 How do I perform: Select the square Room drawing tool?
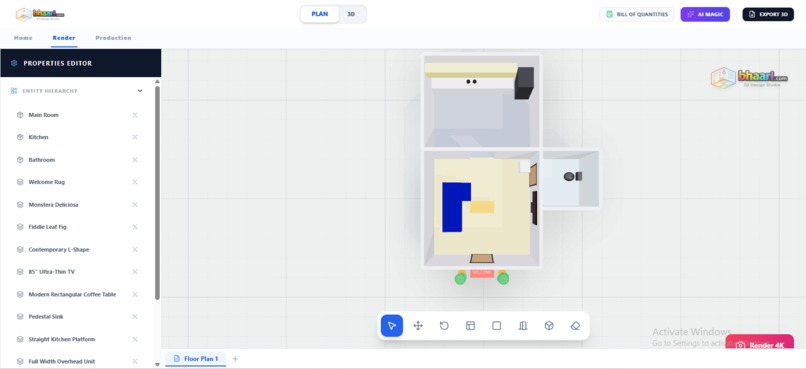pyautogui.click(x=497, y=326)
